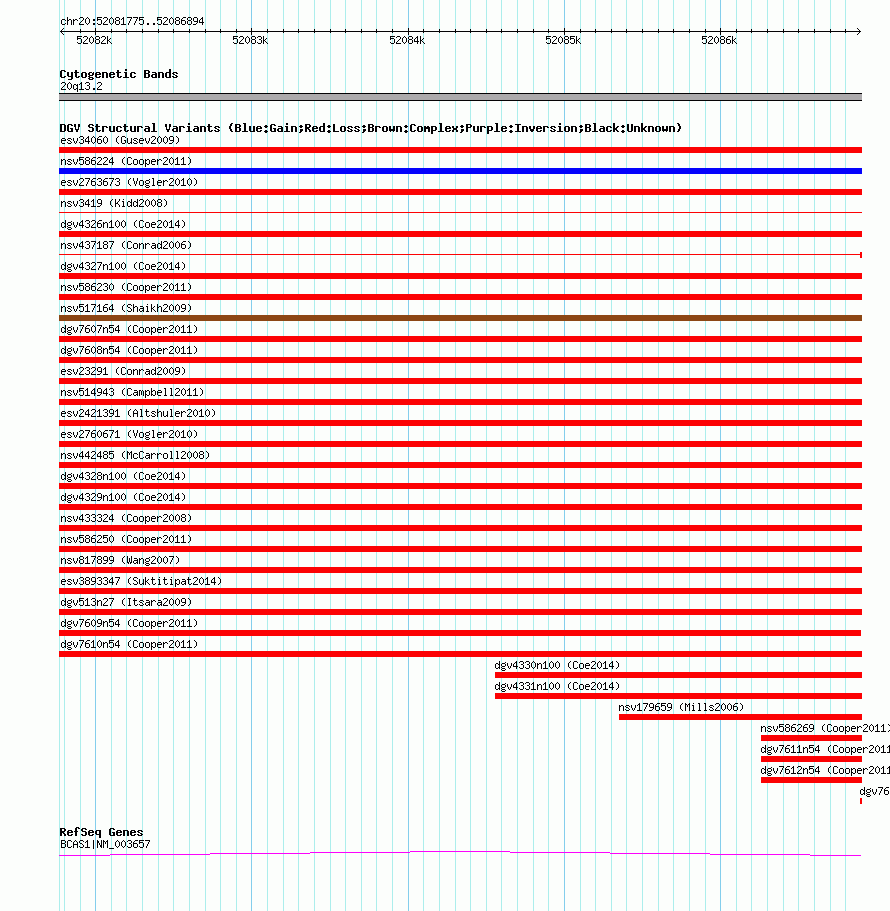Click the ruler's right arrow end
Viewport: 890px width, 911px height.
click(858, 31)
